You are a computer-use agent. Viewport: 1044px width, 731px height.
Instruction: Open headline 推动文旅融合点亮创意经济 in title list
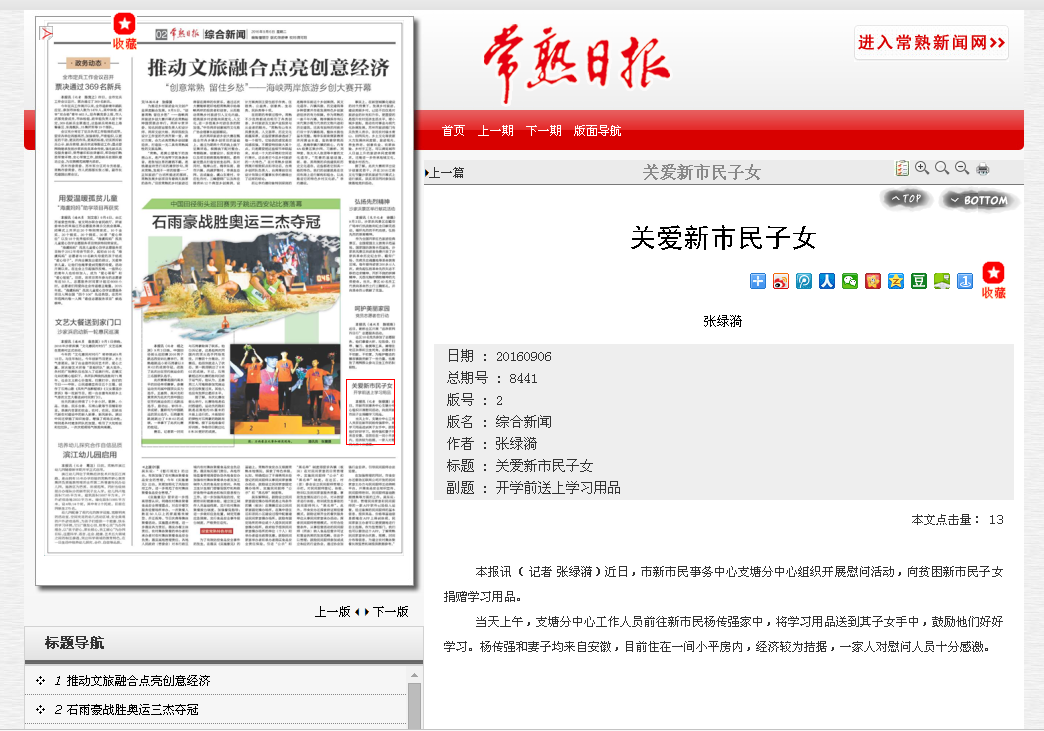[138, 681]
